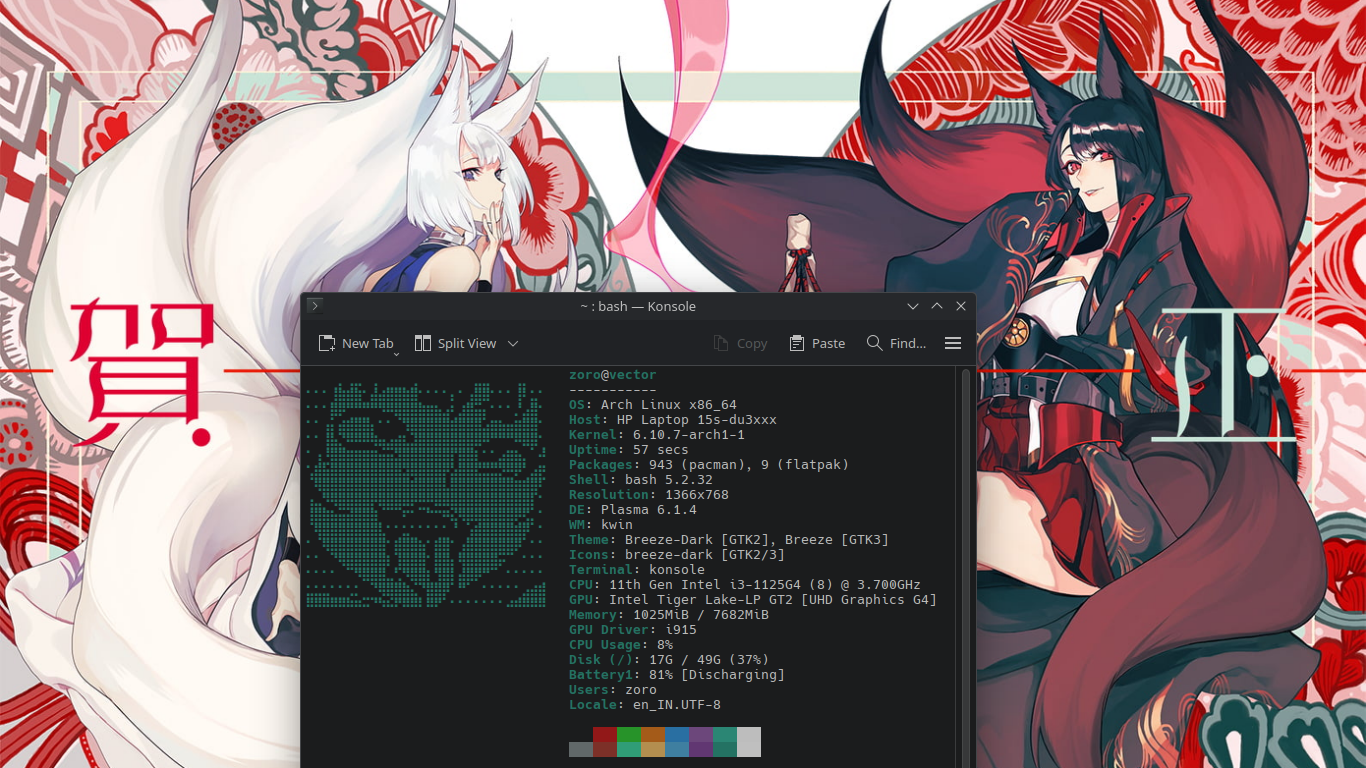Screen dimensions: 1366x768
Task: Open the Konsole hamburger menu
Action: click(x=953, y=343)
